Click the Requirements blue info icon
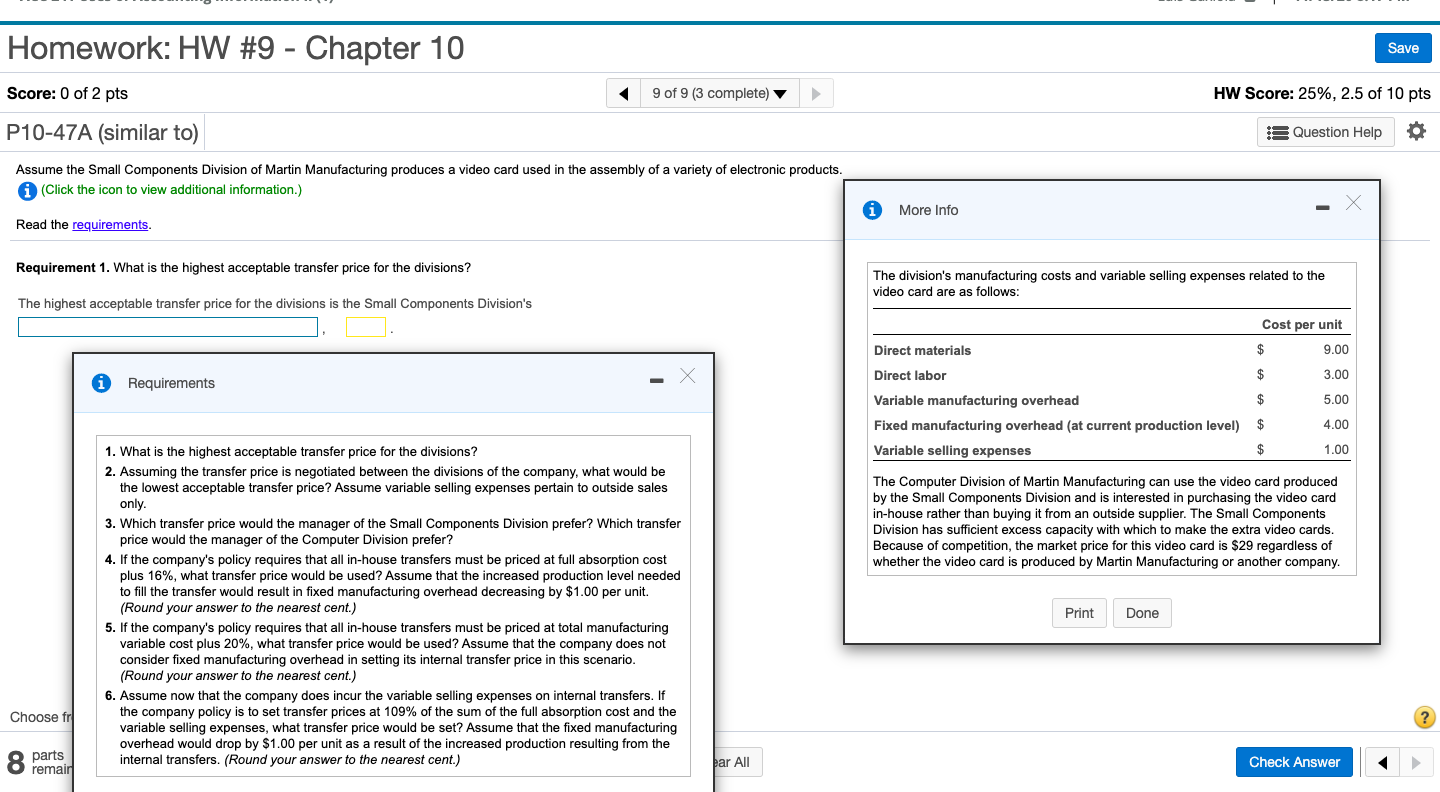Image resolution: width=1440 pixels, height=792 pixels. (x=101, y=383)
